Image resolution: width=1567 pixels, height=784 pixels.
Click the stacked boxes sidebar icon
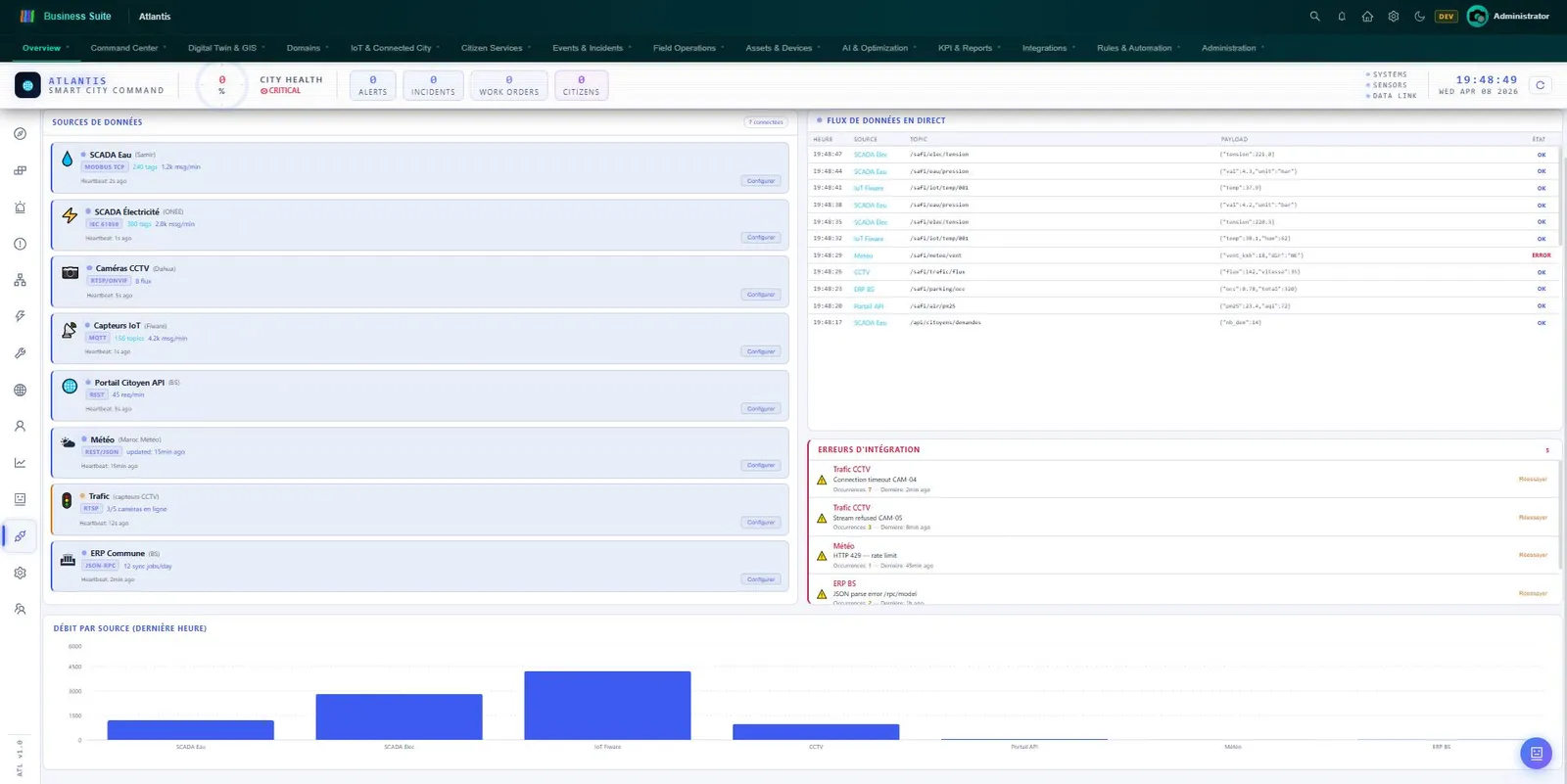(20, 170)
